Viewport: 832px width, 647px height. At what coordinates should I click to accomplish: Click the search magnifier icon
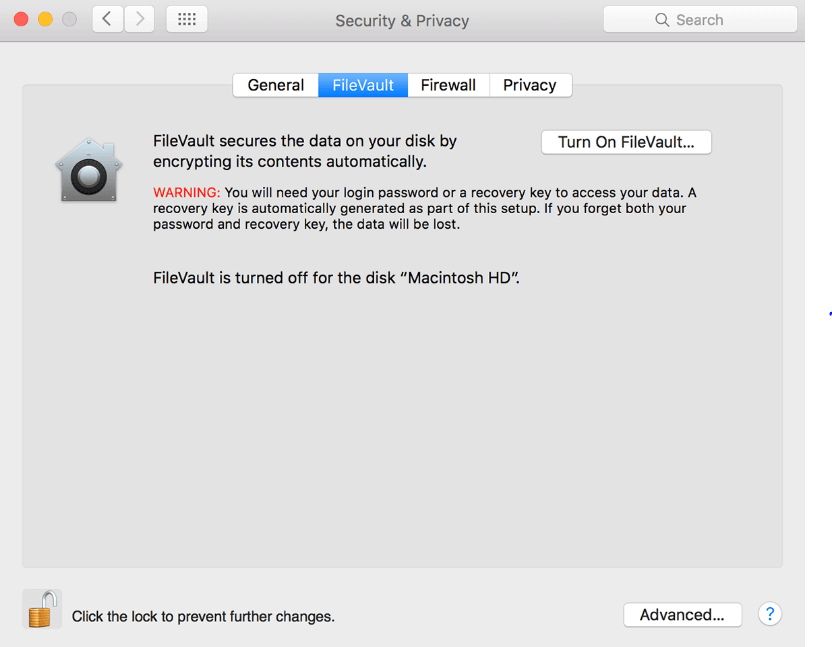[x=662, y=19]
